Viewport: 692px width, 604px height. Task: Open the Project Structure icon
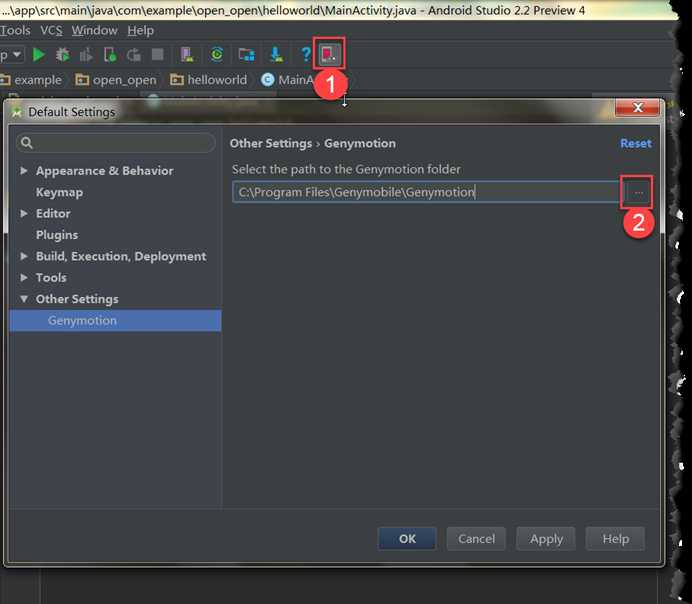pyautogui.click(x=246, y=55)
